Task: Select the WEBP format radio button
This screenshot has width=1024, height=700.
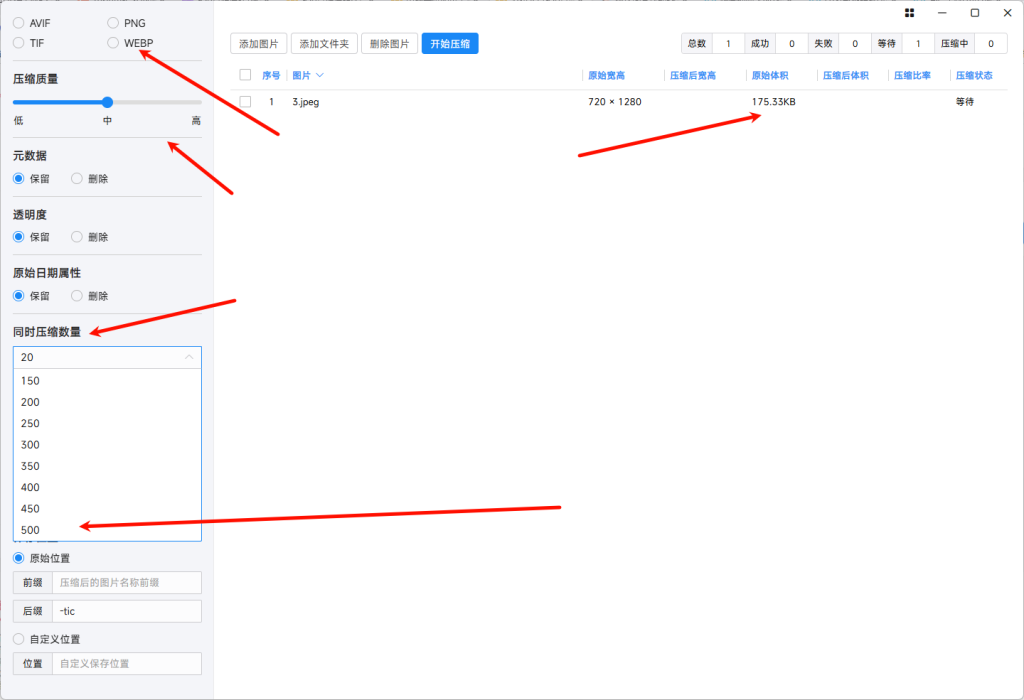Action: pyautogui.click(x=114, y=43)
